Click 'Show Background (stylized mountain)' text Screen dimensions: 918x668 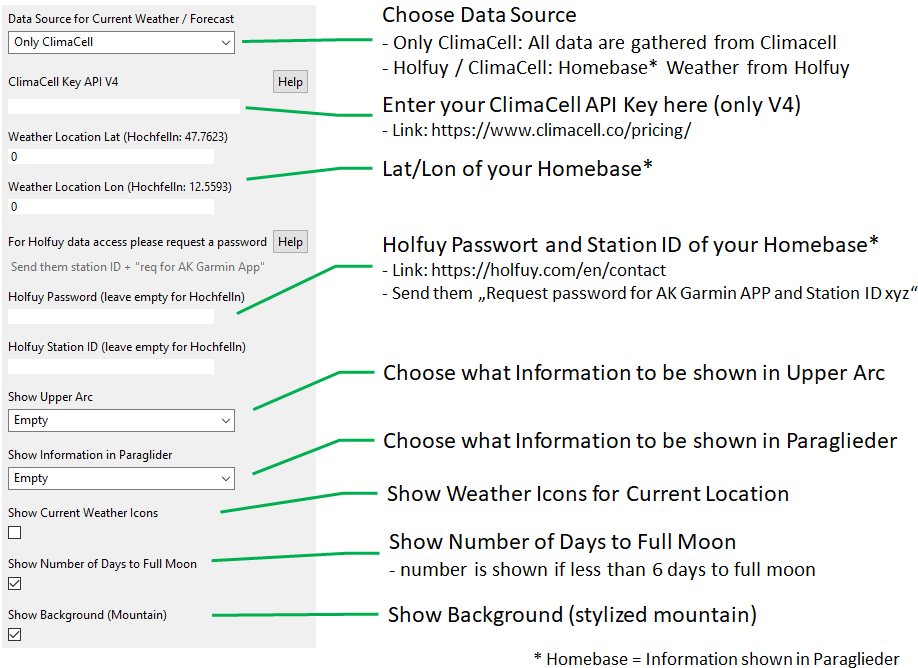572,615
